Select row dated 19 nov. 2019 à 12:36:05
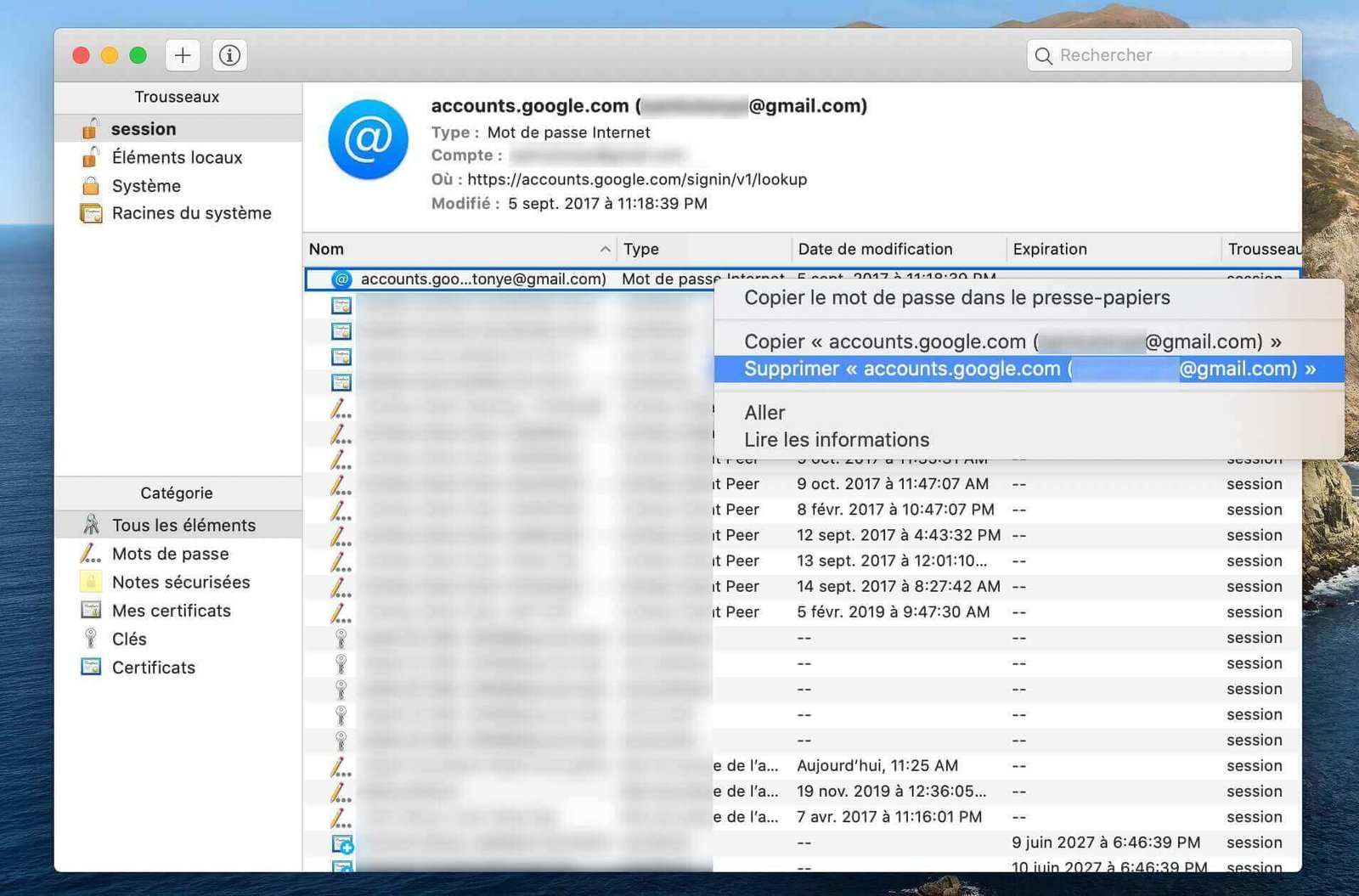The width and height of the screenshot is (1359, 896). (x=803, y=791)
